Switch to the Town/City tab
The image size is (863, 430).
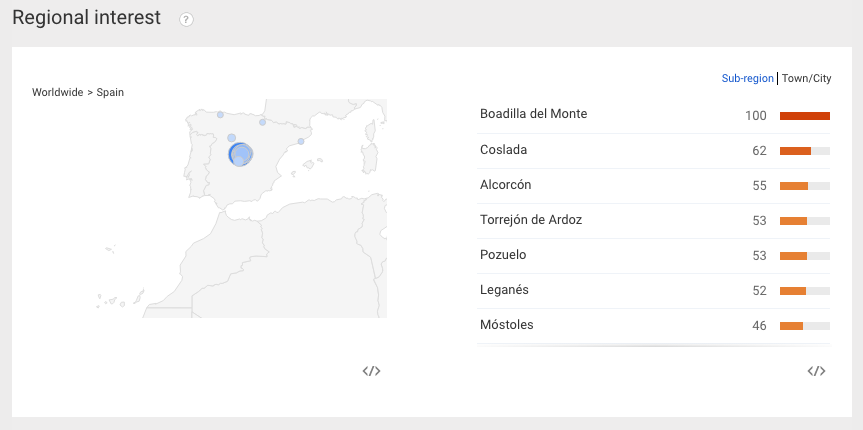click(806, 78)
